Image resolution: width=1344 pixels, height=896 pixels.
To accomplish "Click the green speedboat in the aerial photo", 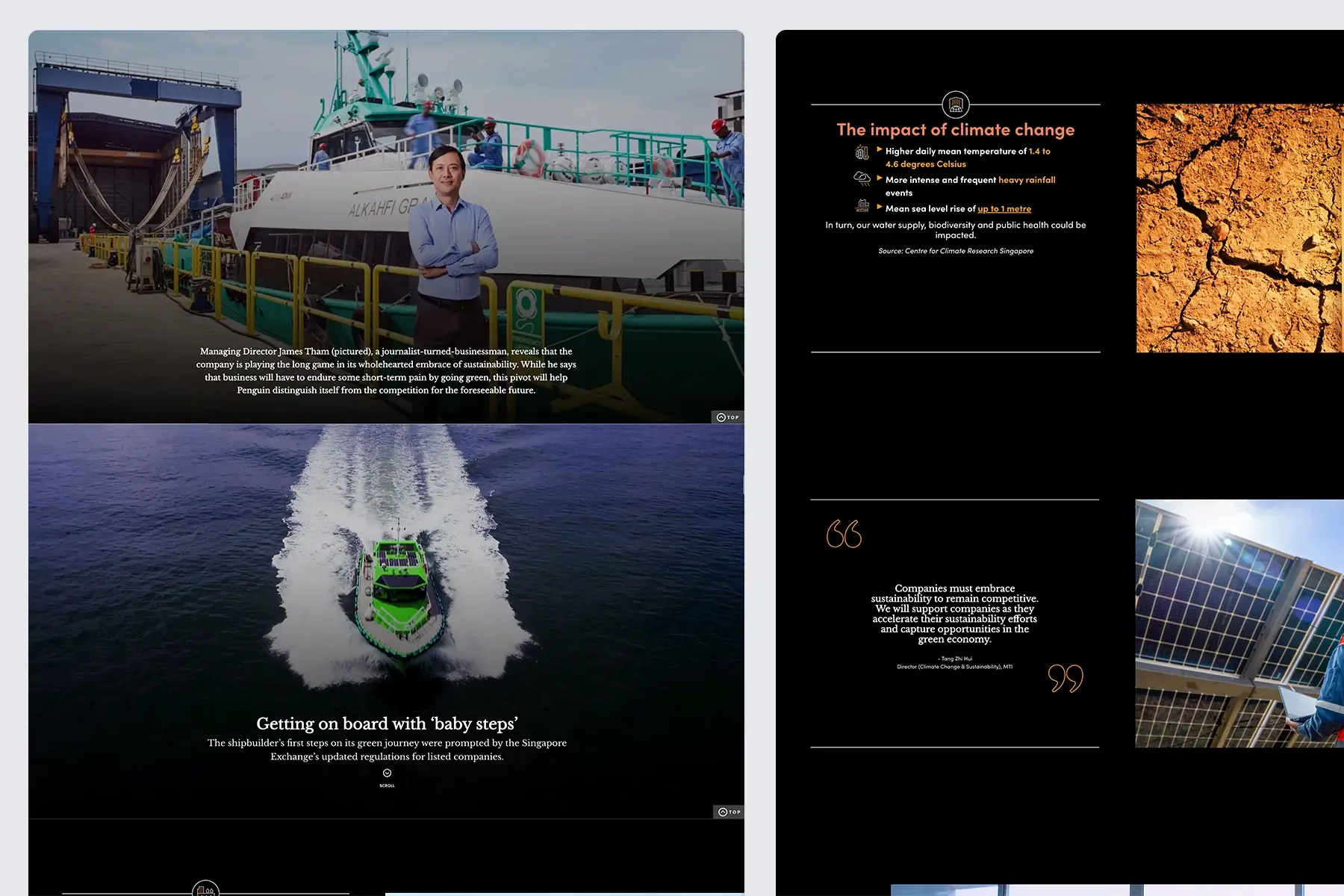I will [x=393, y=590].
